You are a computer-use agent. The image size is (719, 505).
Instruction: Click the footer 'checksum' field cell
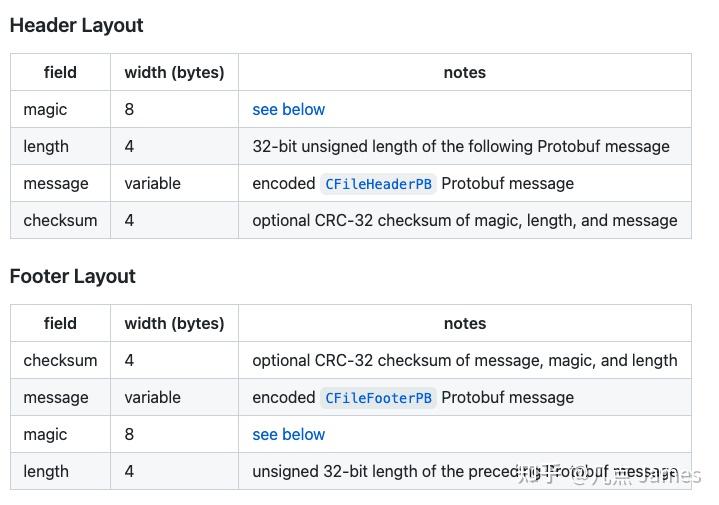tap(60, 360)
